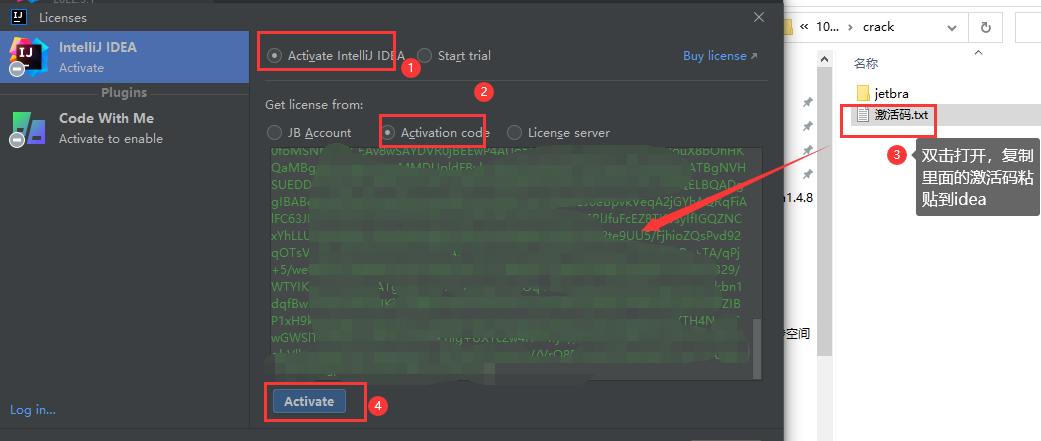The image size is (1041, 441).
Task: Click the Buy license link
Action: pyautogui.click(x=720, y=56)
